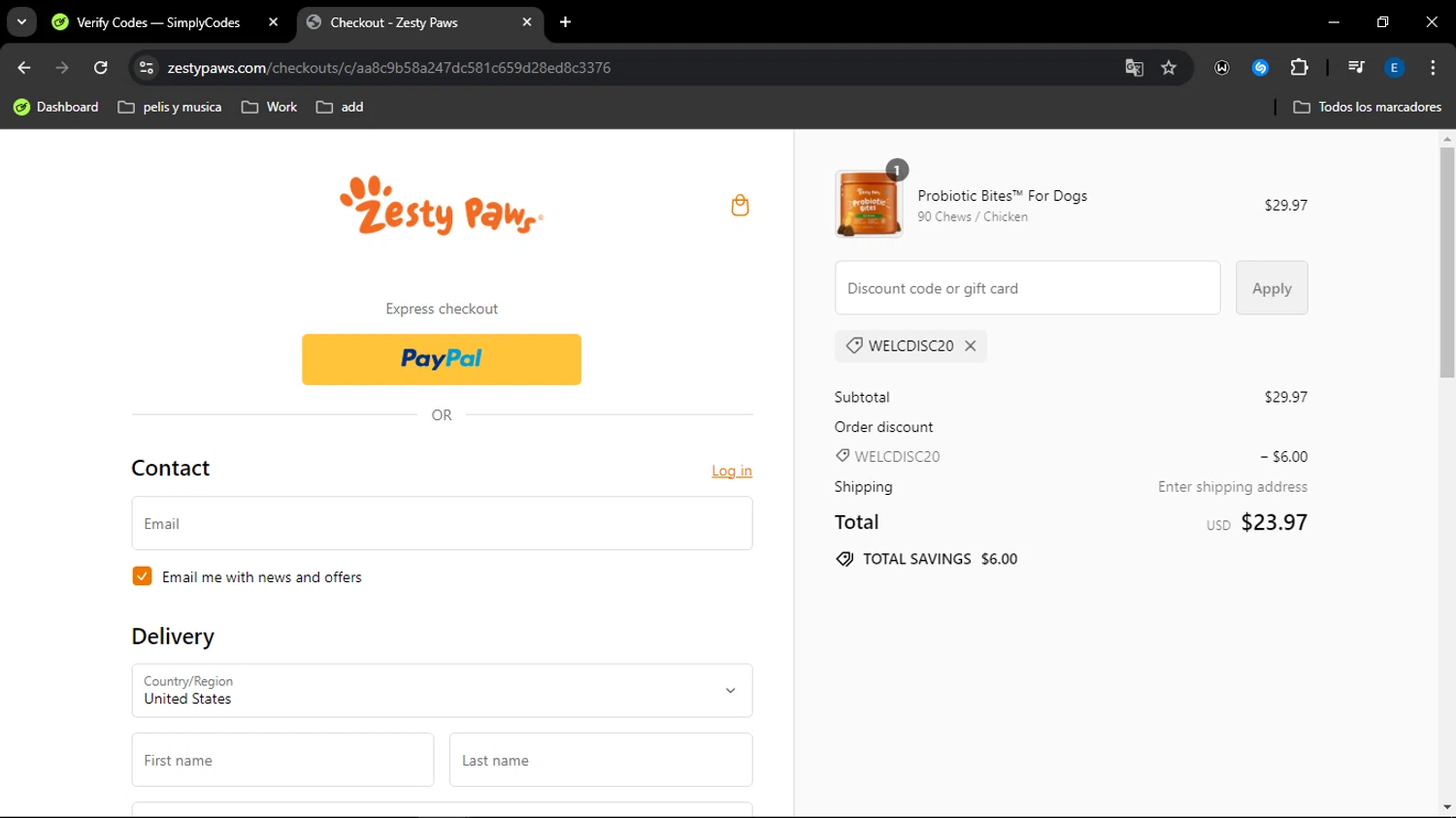The image size is (1456, 818).
Task: Expand the Country/Region dropdown
Action: 442,691
